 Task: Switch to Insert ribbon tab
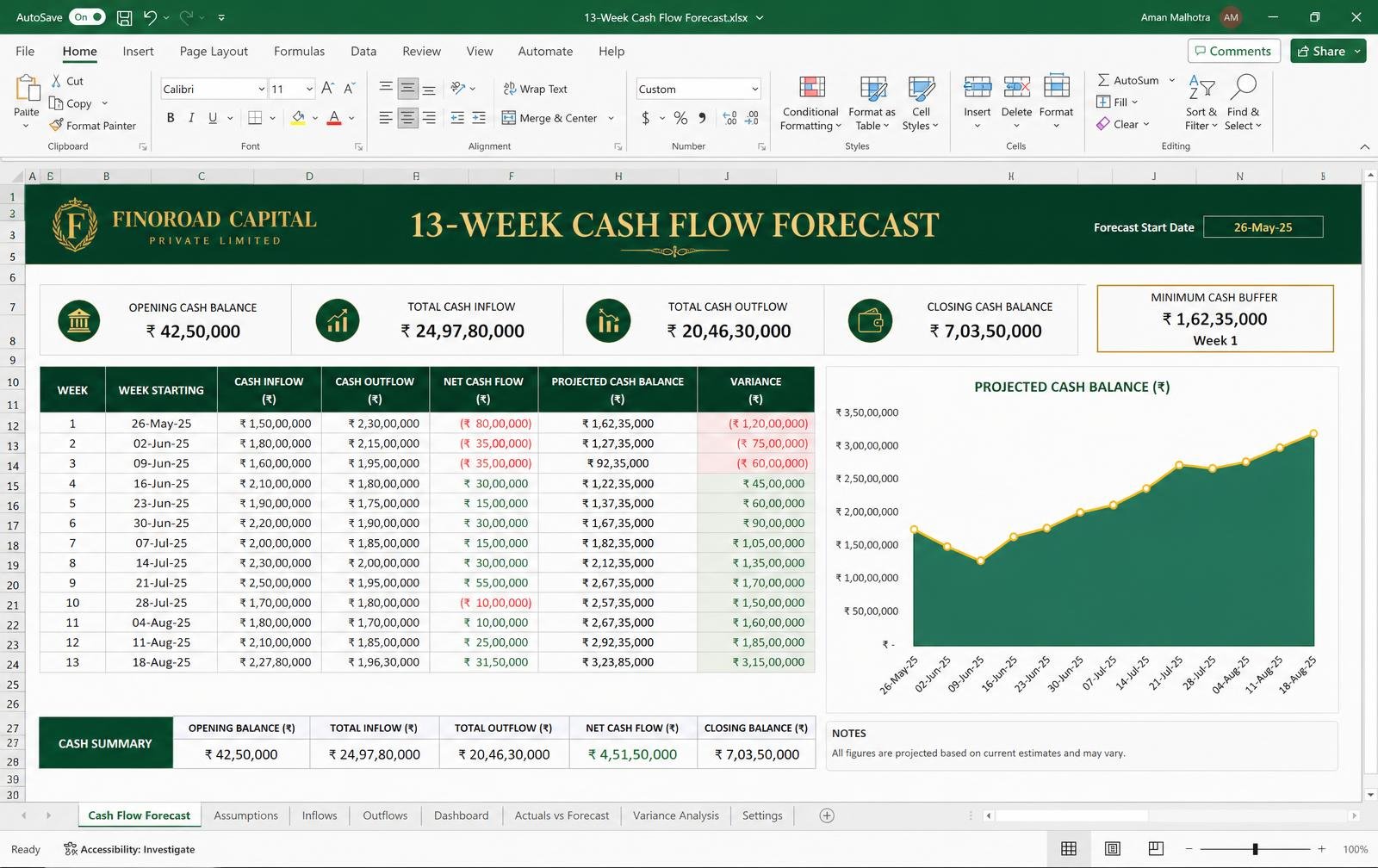[x=138, y=51]
